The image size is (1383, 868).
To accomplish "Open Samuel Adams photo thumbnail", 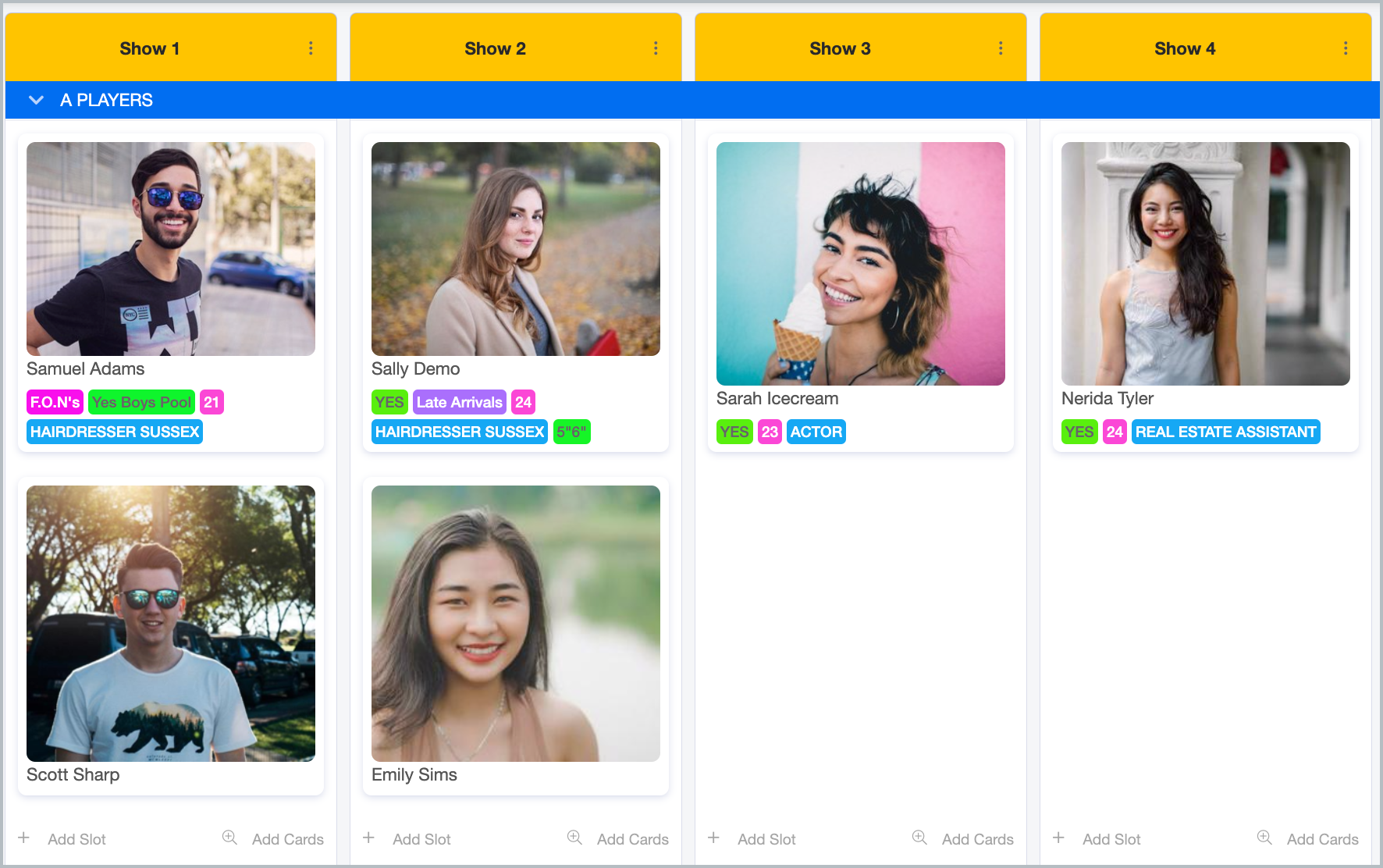I will click(171, 249).
